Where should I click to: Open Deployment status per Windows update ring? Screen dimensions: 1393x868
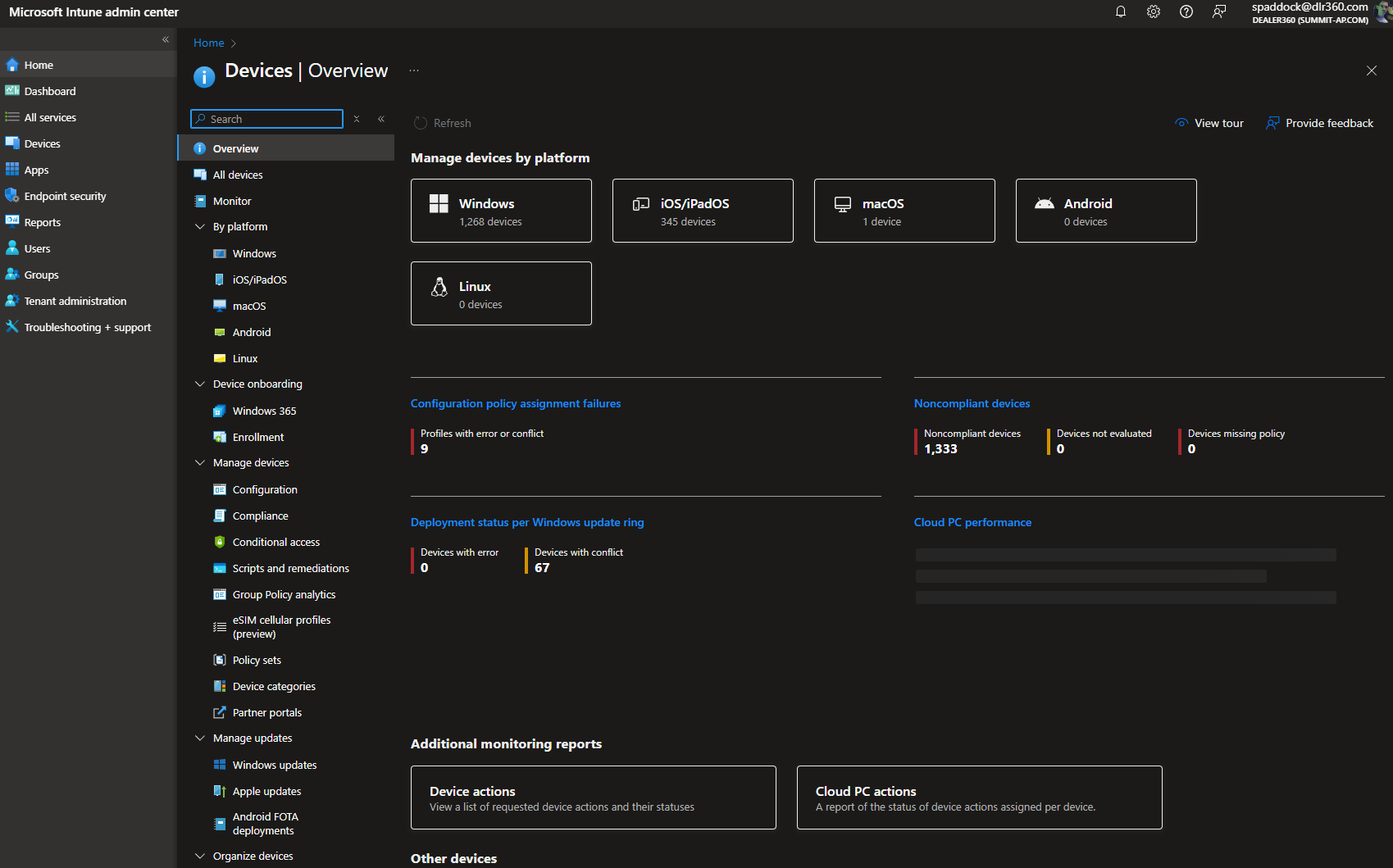(527, 522)
